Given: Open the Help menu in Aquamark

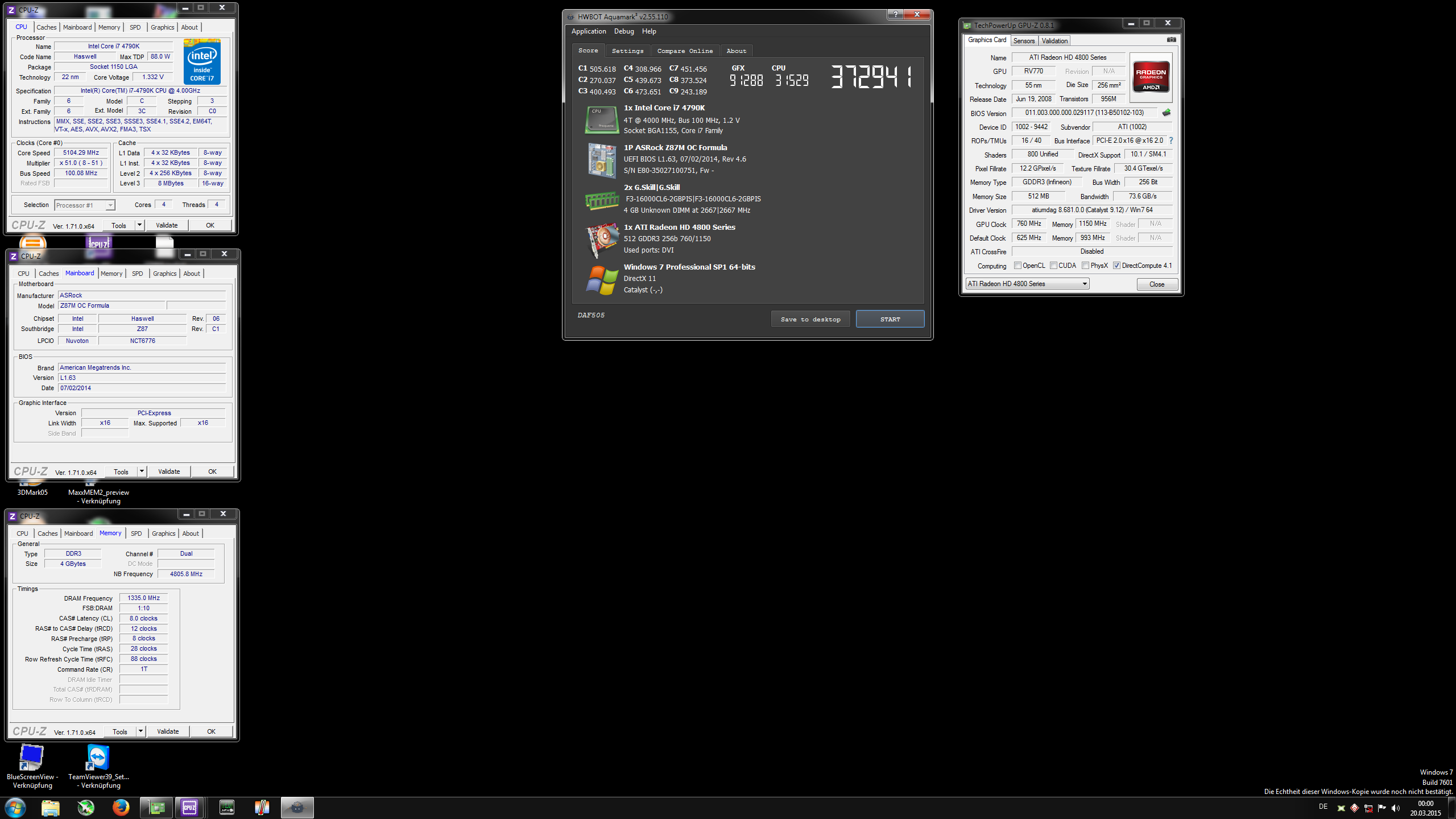Looking at the screenshot, I should pyautogui.click(x=649, y=31).
